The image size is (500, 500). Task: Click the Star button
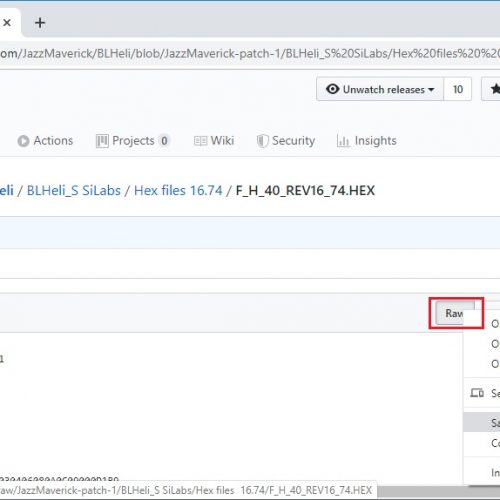(491, 89)
